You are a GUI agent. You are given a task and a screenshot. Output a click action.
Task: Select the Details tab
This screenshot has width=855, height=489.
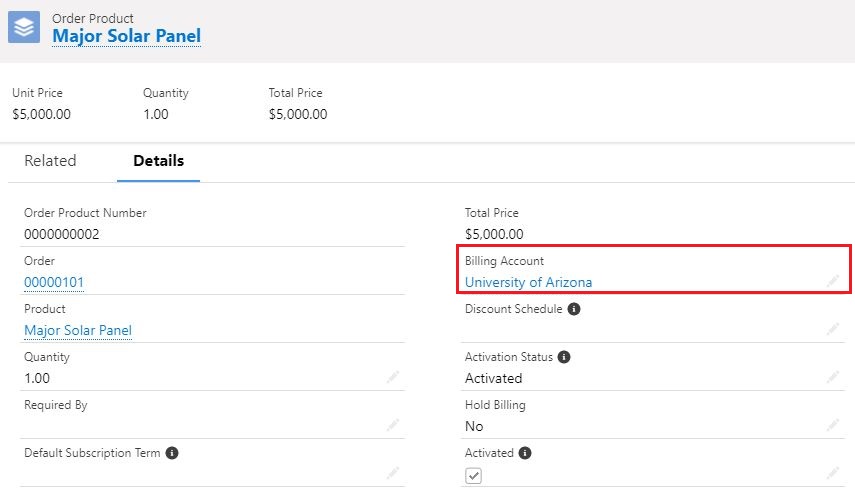[159, 161]
